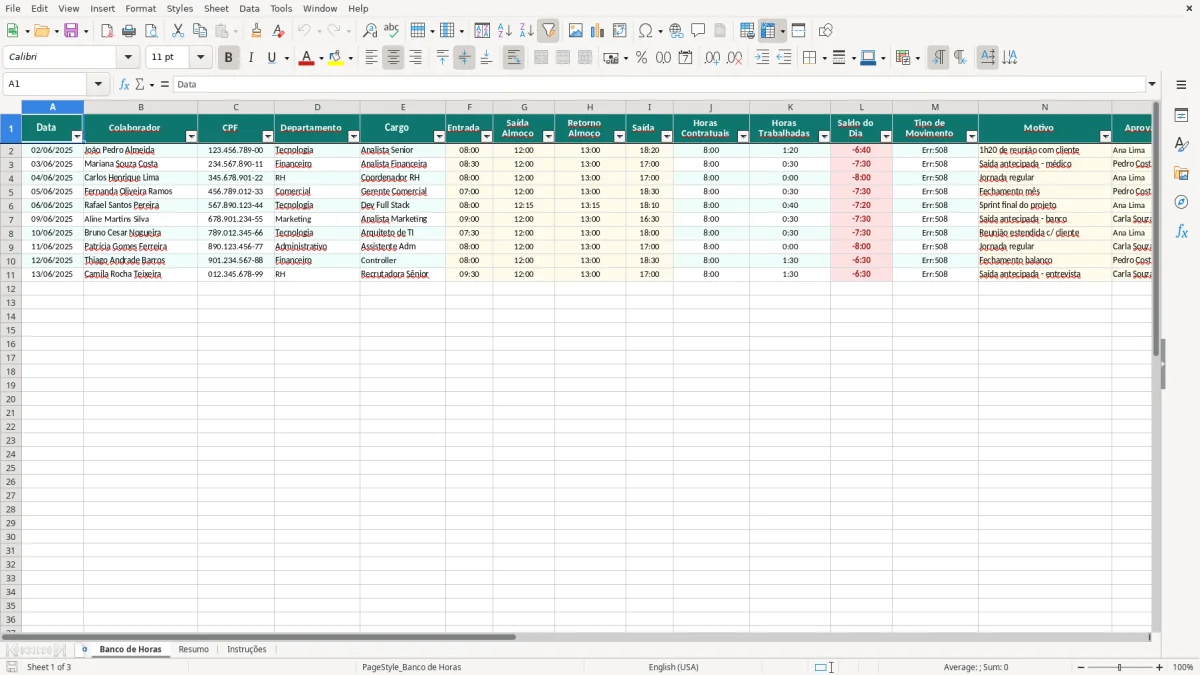
Task: Sort ascending with the A-Z arrow icon
Action: click(505, 31)
